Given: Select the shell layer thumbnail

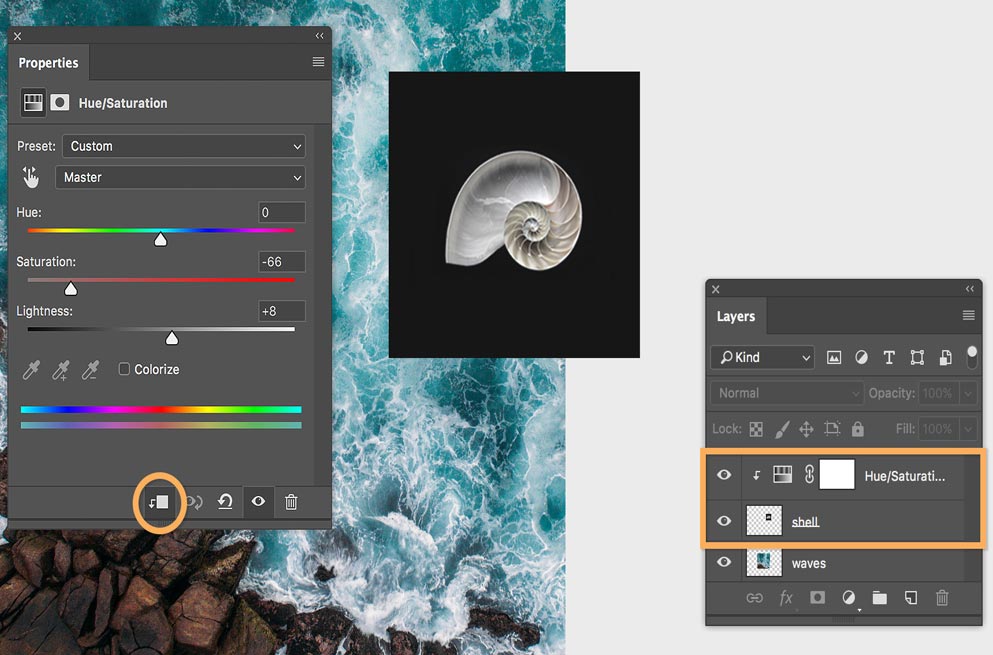Looking at the screenshot, I should [764, 521].
